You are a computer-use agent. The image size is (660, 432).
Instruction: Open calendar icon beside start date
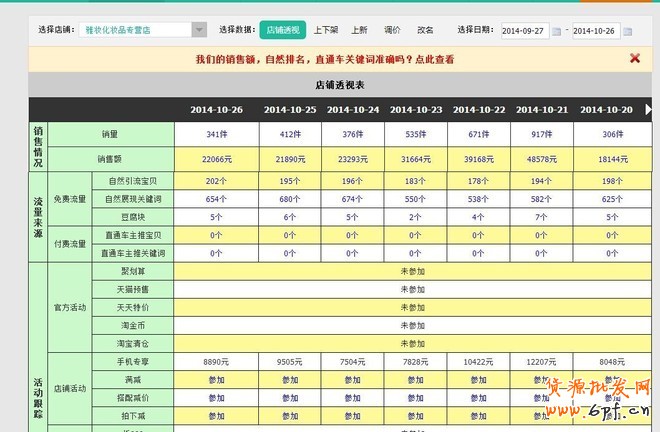557,31
